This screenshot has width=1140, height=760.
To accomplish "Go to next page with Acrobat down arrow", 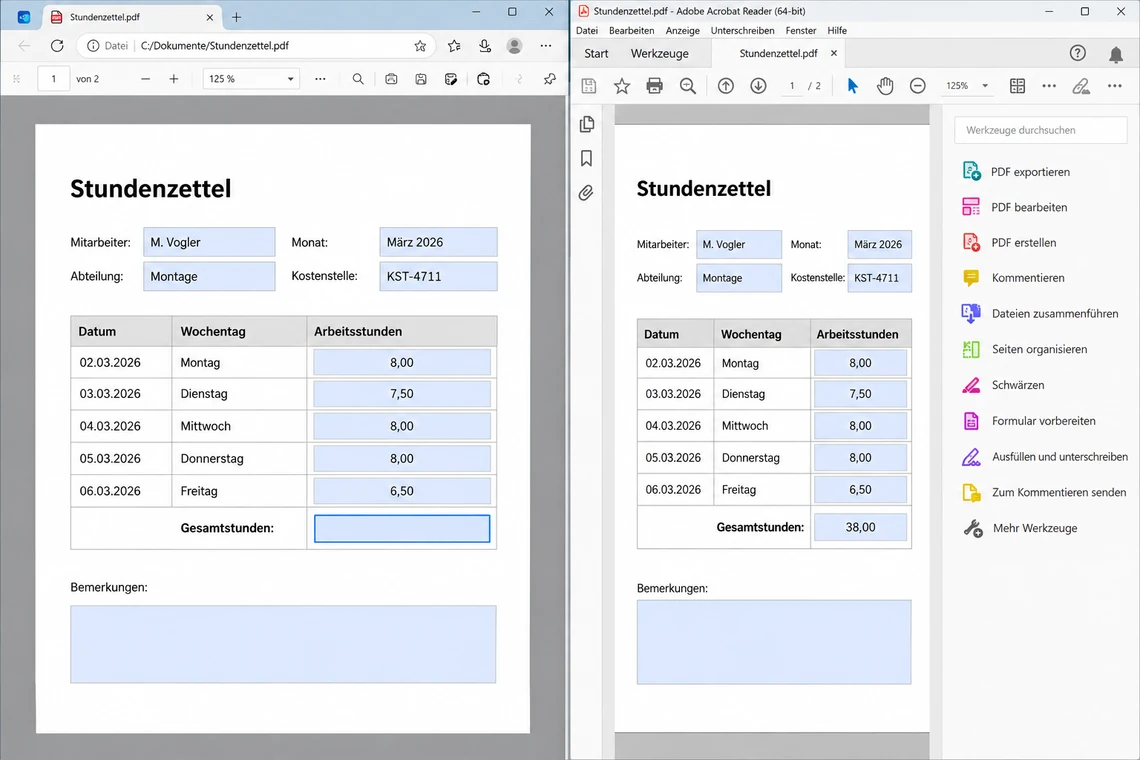I will click(758, 86).
